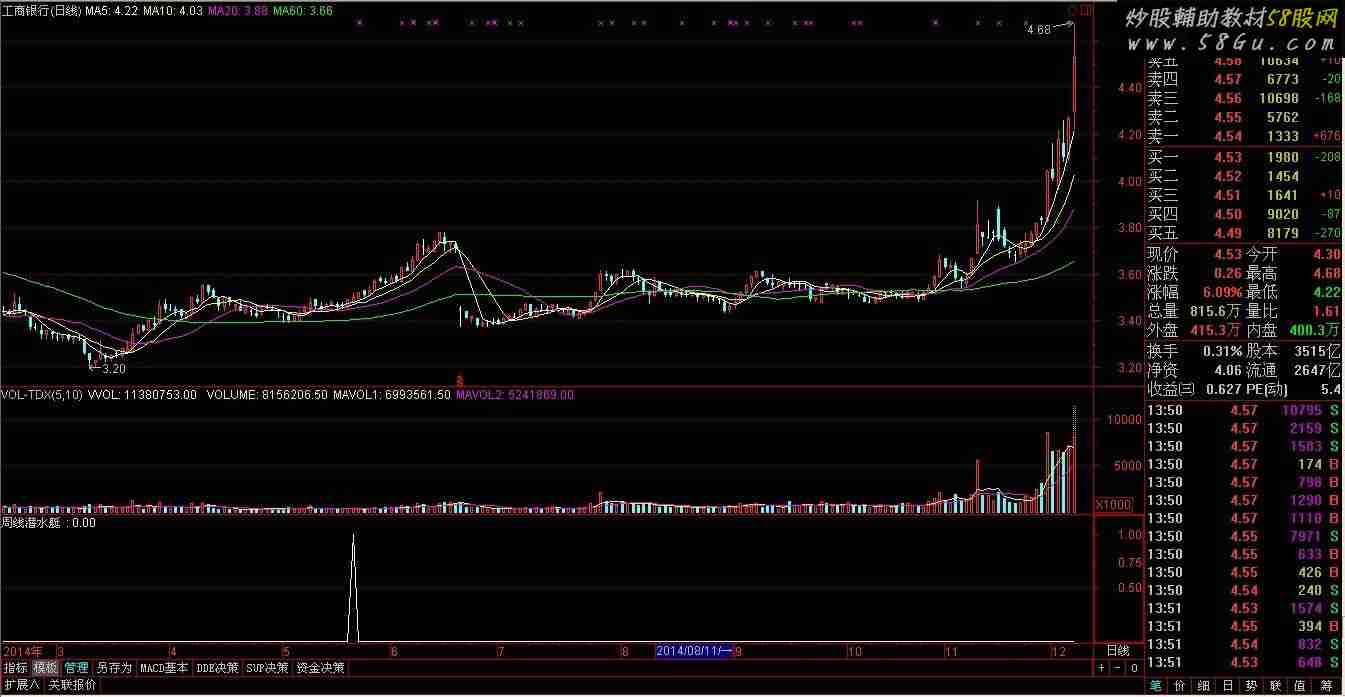Click the tick row with volume 10795
1345x697 pixels.
tap(1243, 410)
